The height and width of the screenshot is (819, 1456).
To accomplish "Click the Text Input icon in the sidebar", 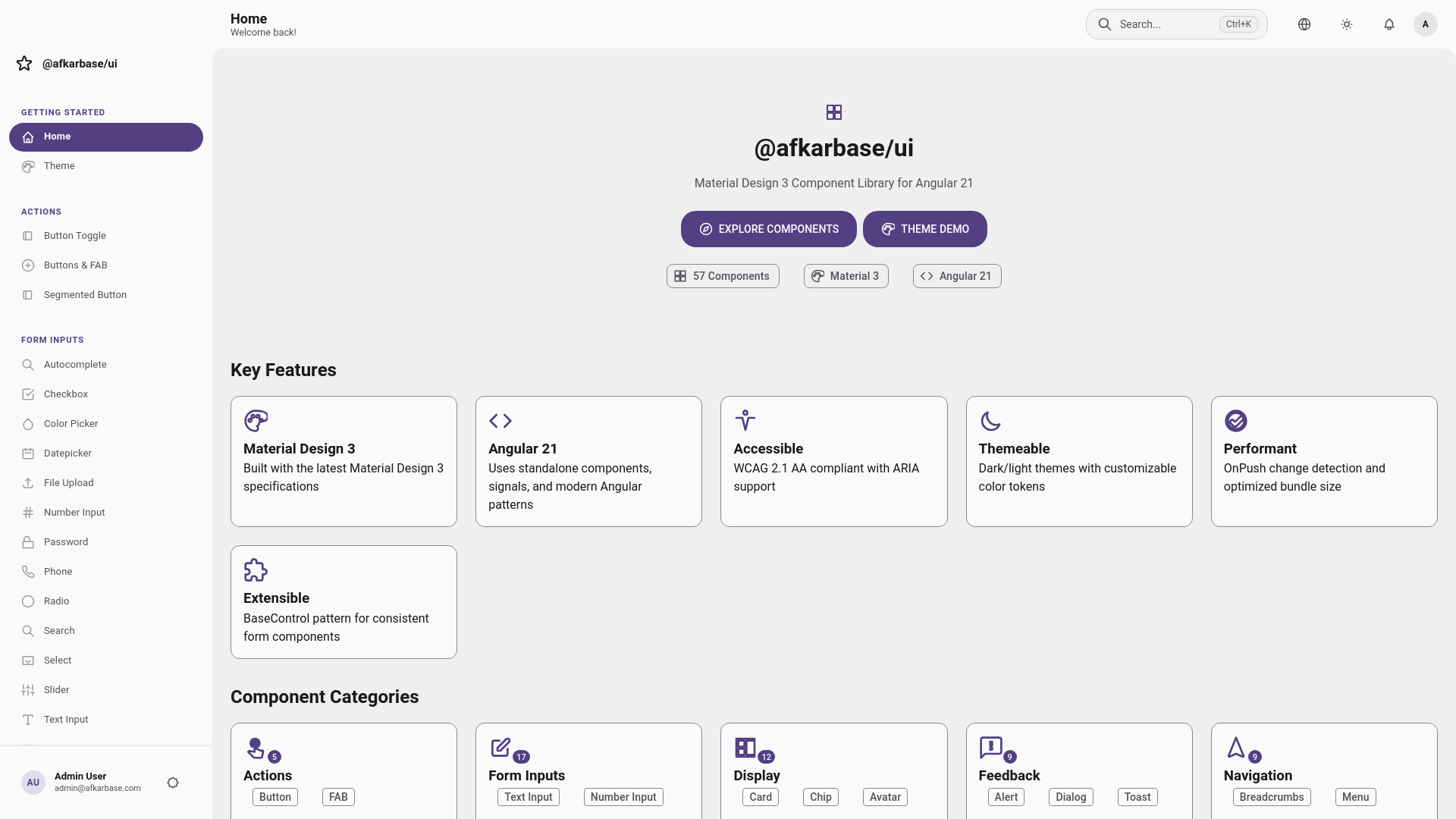I will [28, 720].
